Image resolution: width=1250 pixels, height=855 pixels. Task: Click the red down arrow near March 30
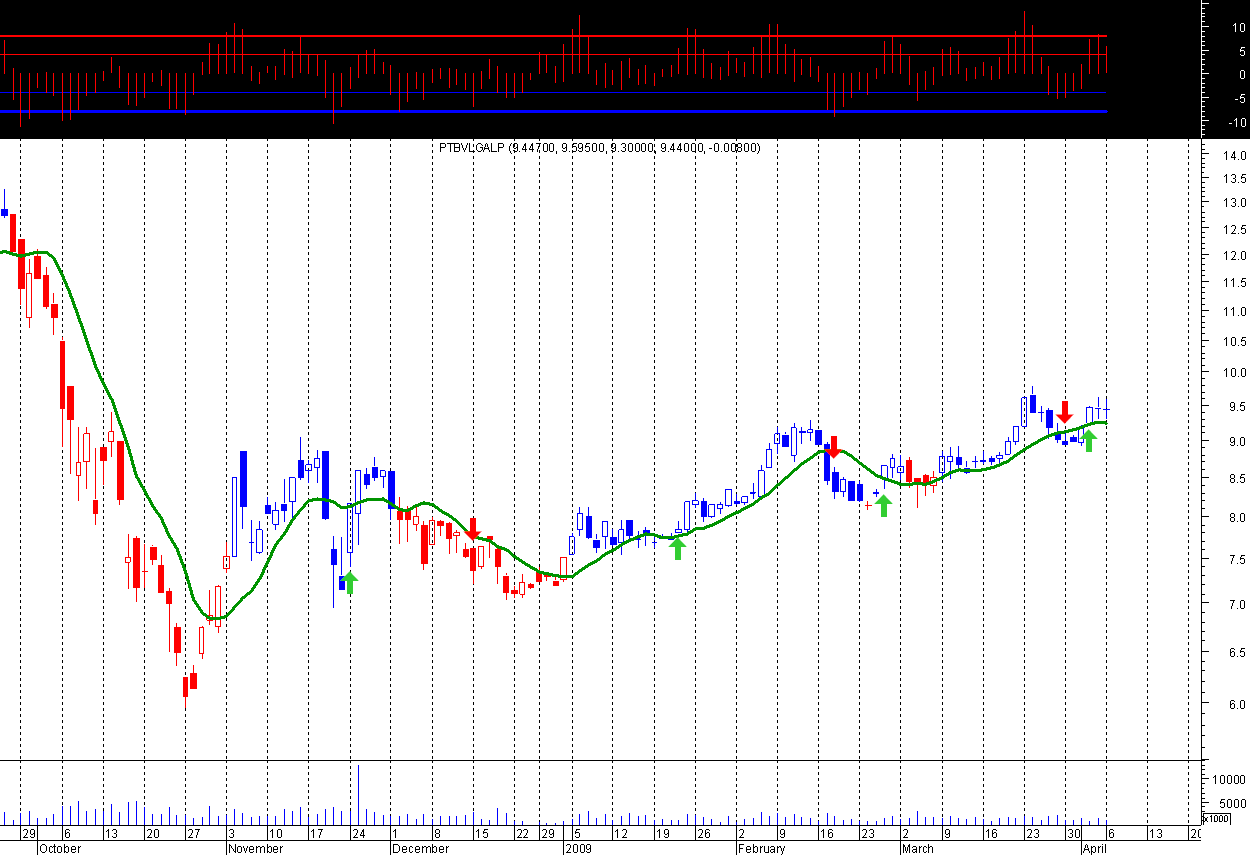coord(1065,411)
